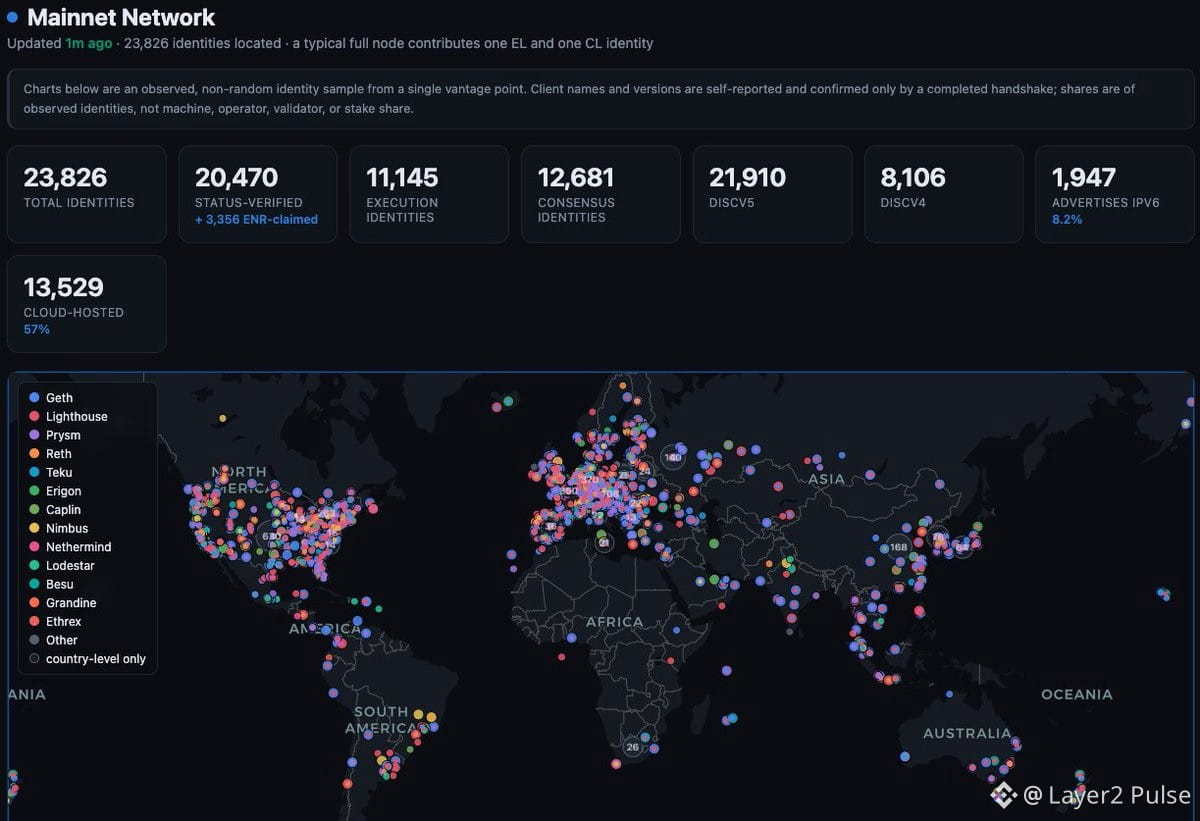
Task: Select Erigon legend entry
Action: point(56,491)
